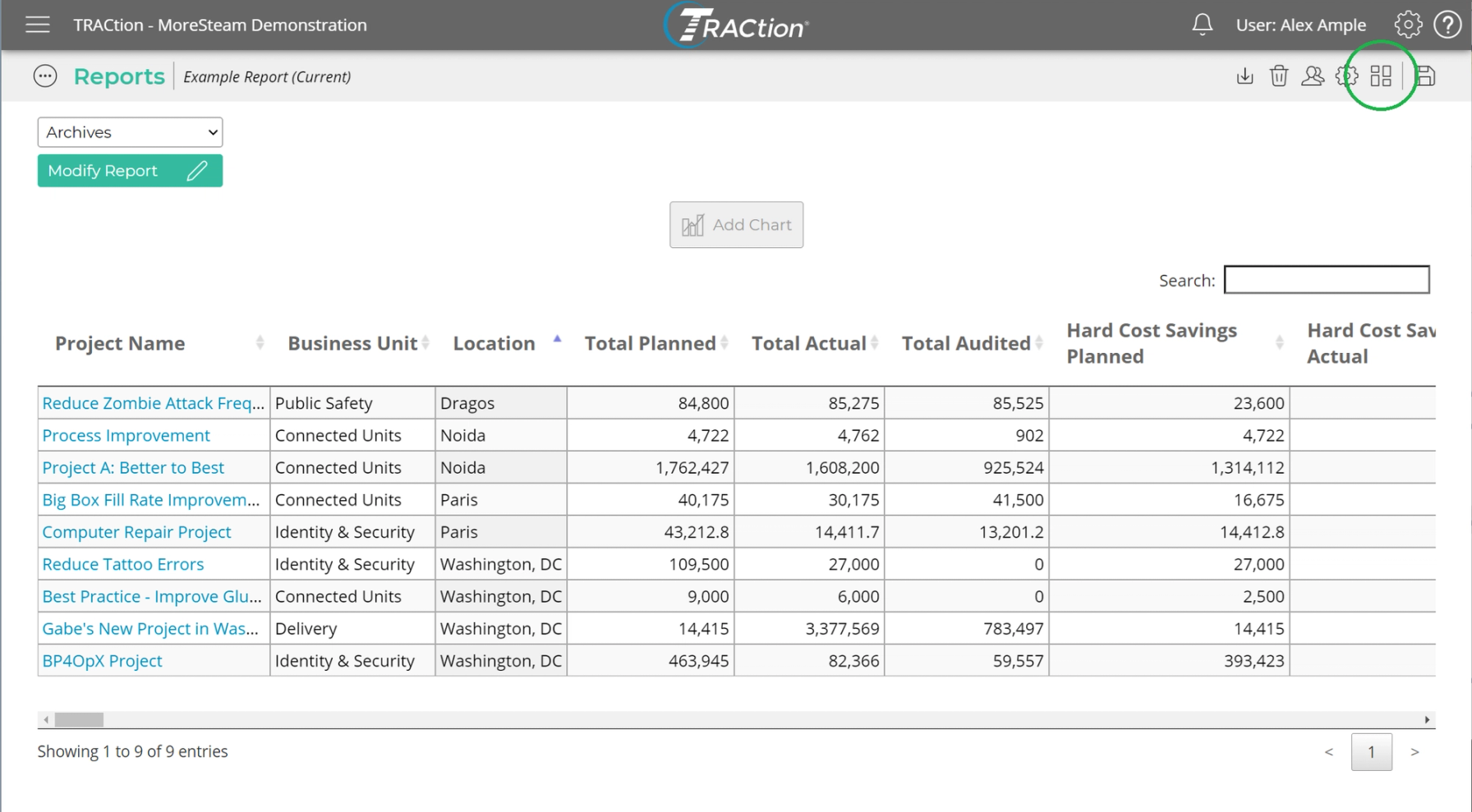Open the hamburger main menu
Viewport: 1472px width, 812px height.
click(38, 25)
